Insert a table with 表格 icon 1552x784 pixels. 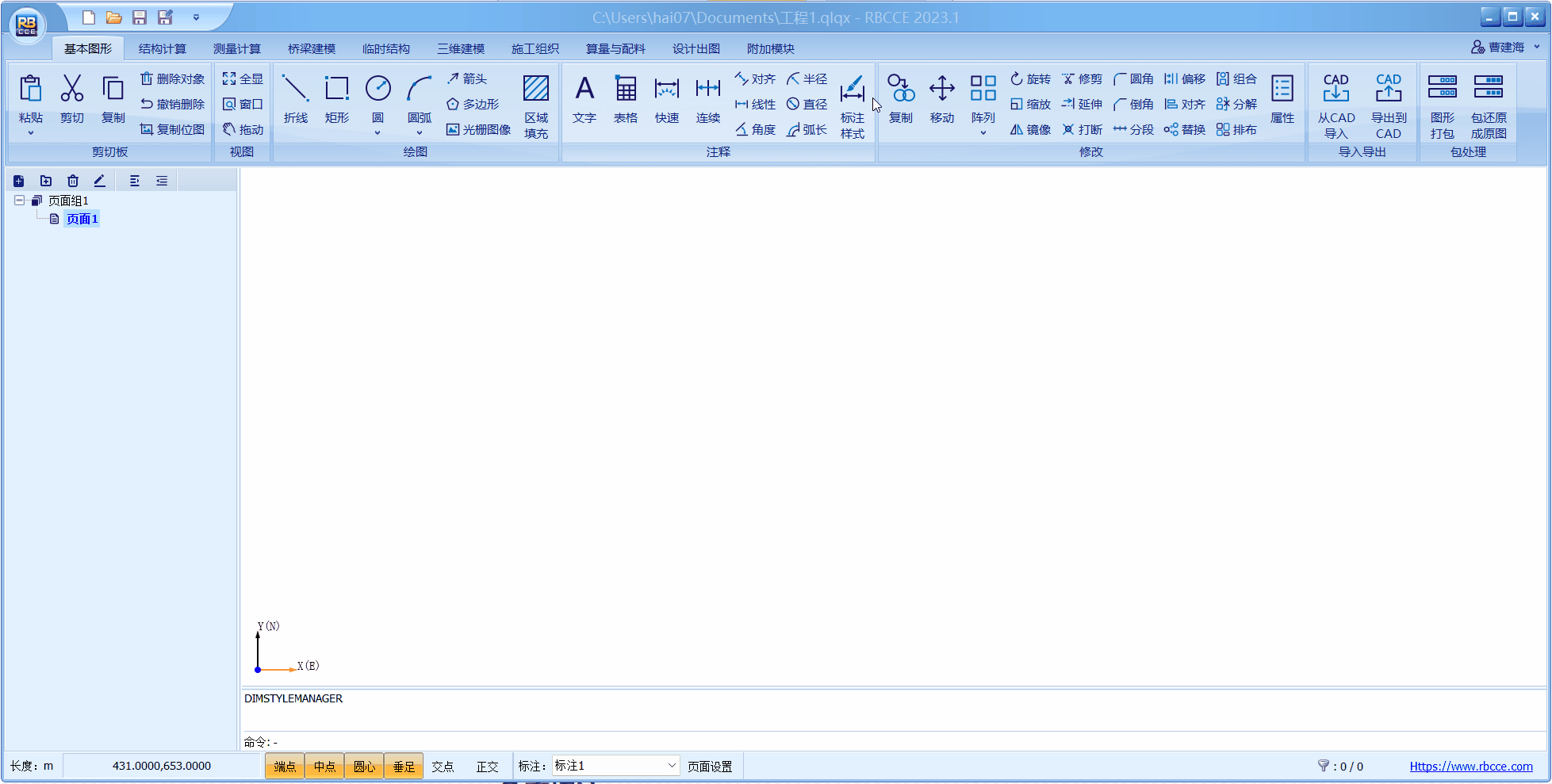point(626,89)
